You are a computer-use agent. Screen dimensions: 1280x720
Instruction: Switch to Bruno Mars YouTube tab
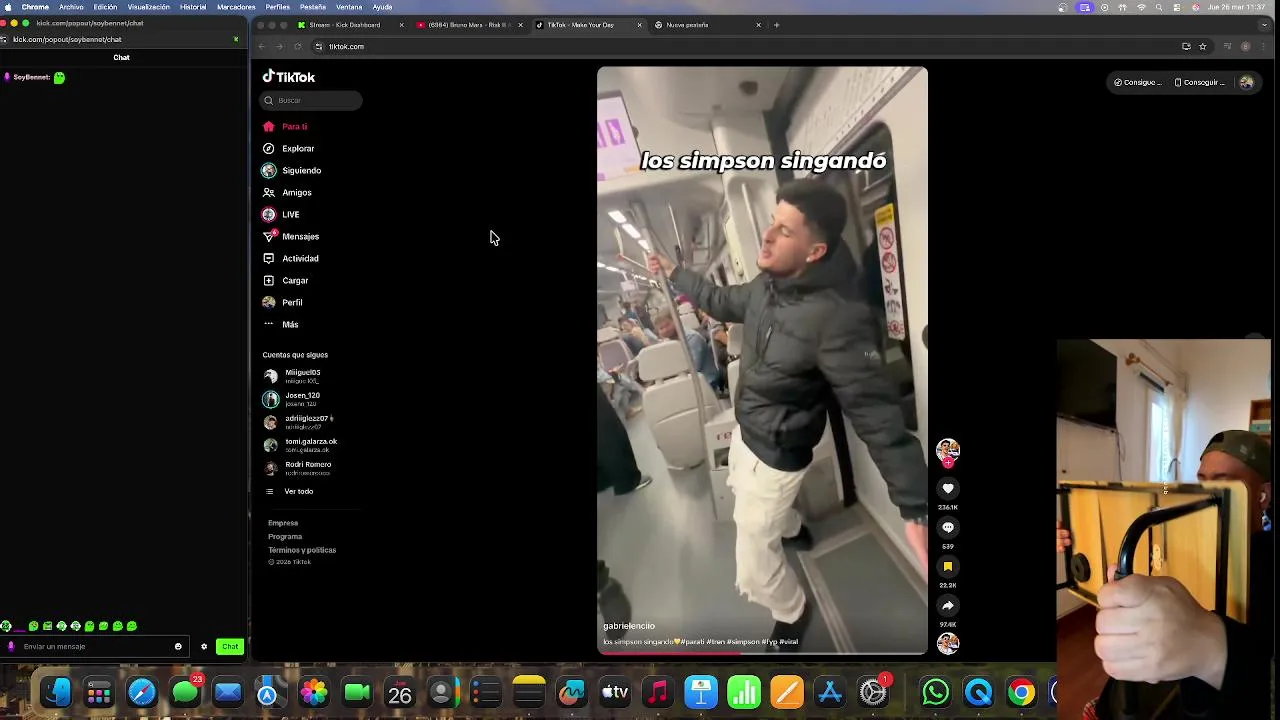tap(470, 25)
